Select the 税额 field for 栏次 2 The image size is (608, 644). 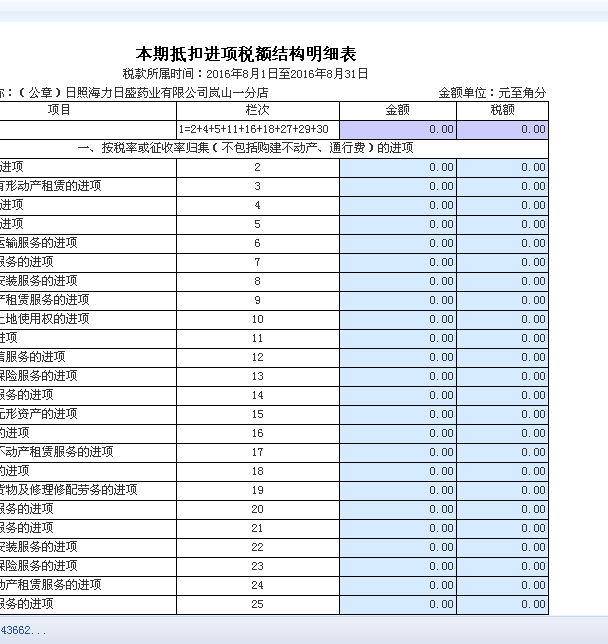(502, 168)
